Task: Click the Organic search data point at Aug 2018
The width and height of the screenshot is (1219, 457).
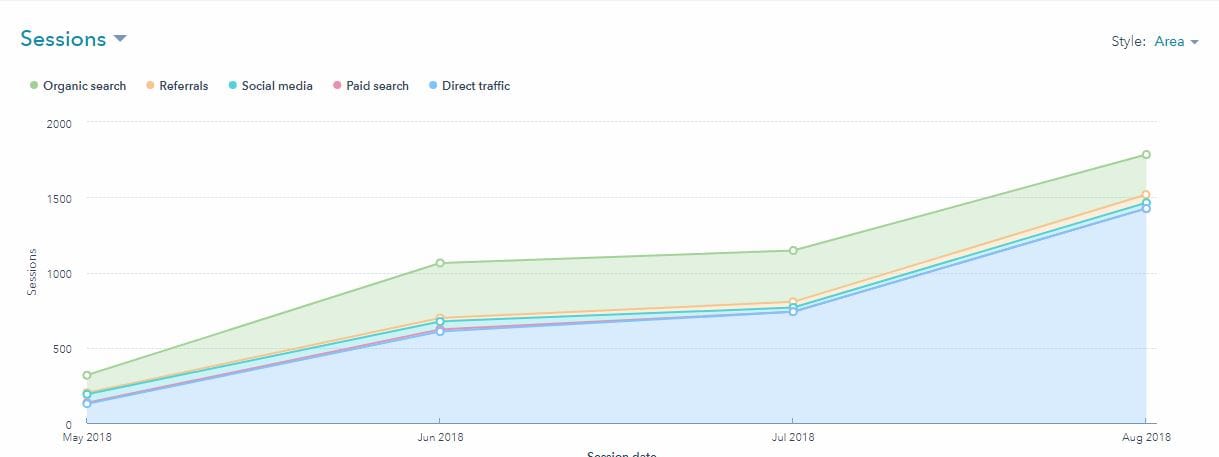Action: tap(1146, 155)
